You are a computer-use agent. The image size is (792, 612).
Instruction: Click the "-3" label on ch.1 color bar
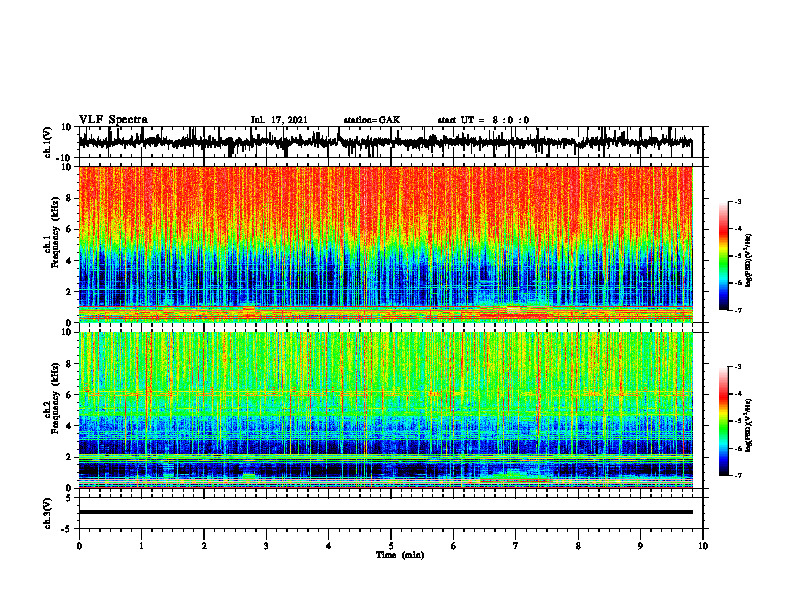tap(737, 202)
